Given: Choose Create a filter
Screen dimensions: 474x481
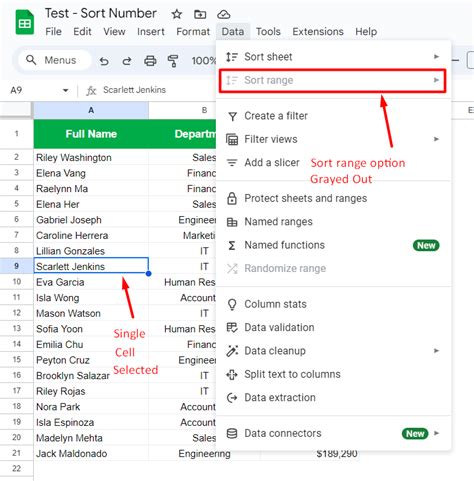Looking at the screenshot, I should [334, 116].
